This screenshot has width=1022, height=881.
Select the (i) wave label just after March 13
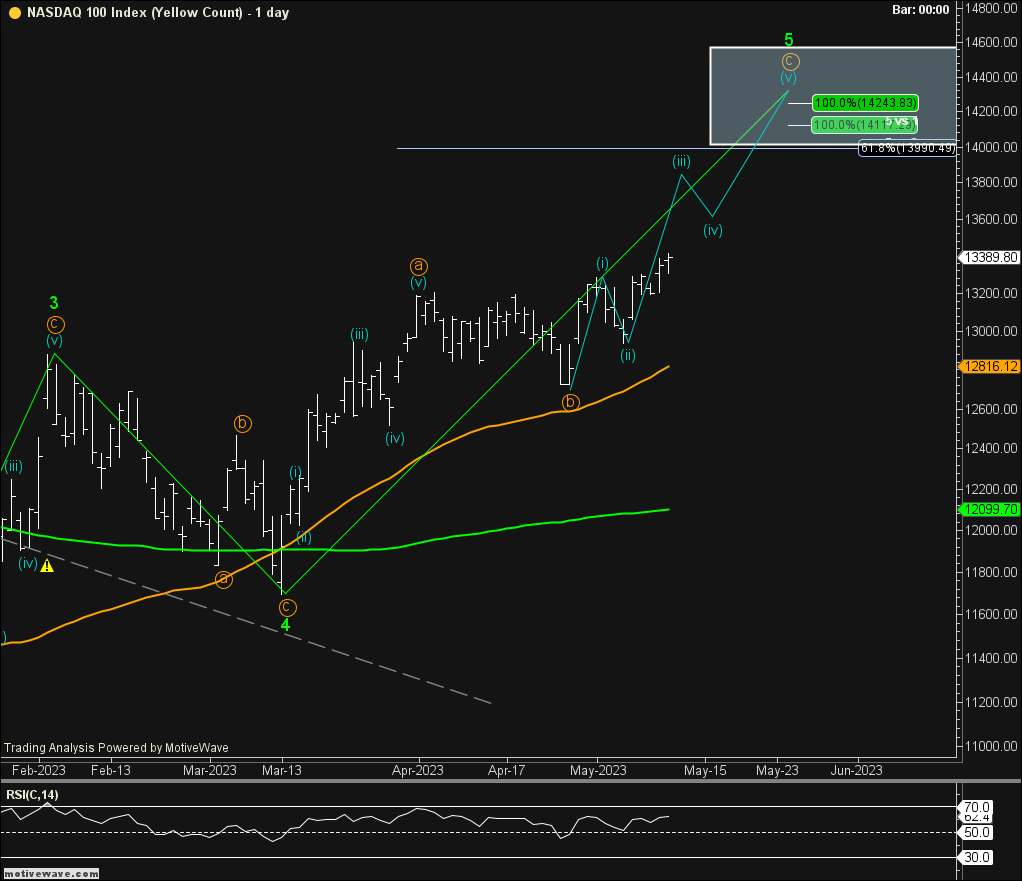point(295,472)
